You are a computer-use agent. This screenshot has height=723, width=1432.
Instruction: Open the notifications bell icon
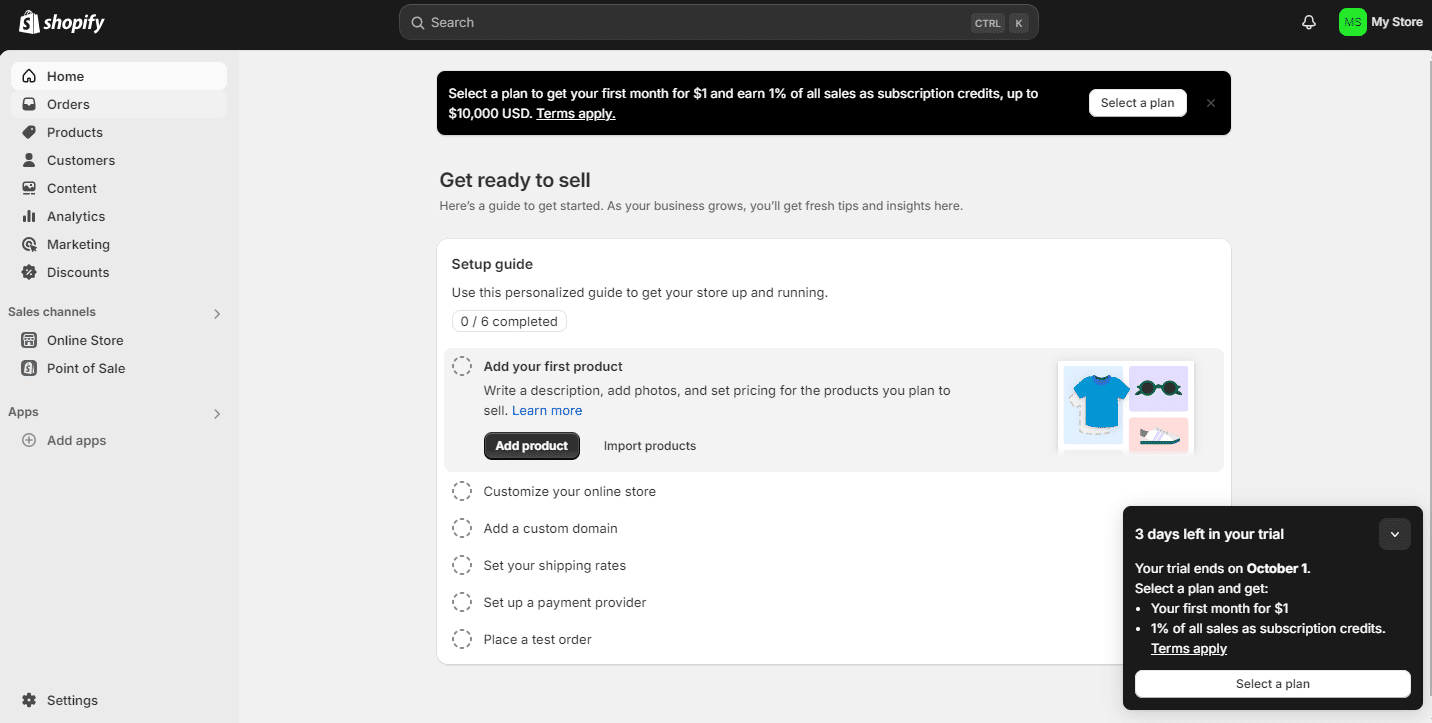1308,22
